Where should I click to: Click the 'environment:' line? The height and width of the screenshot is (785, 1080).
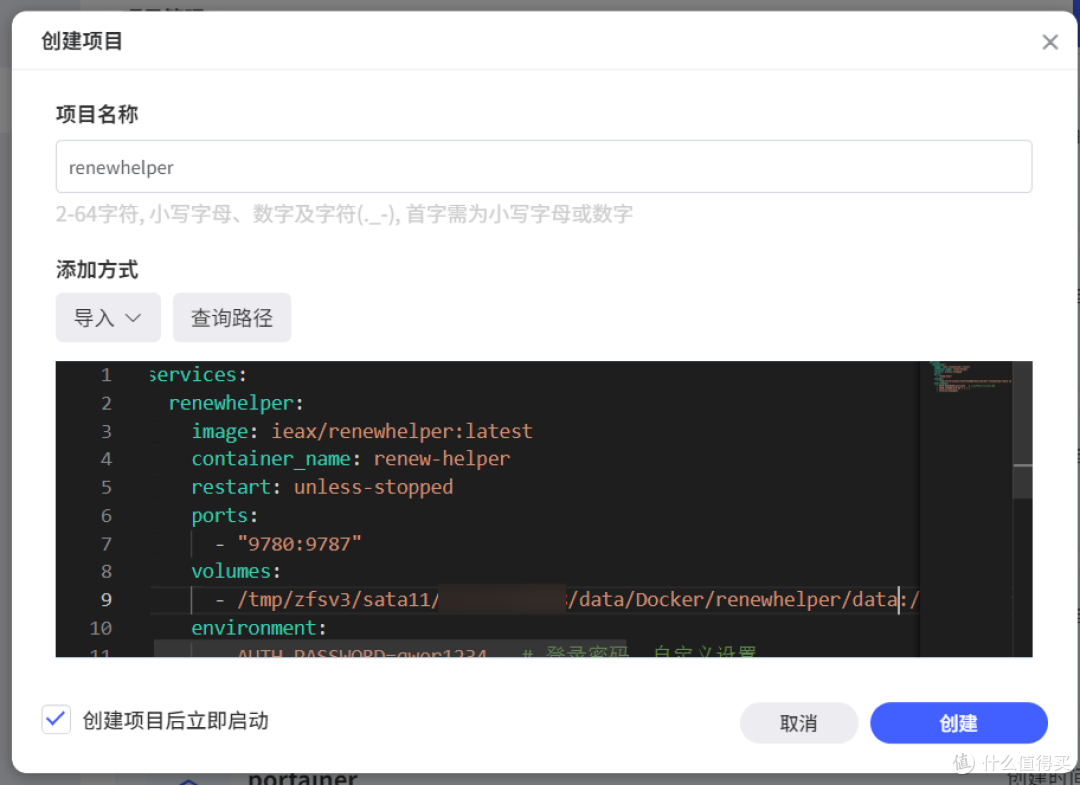pyautogui.click(x=258, y=627)
